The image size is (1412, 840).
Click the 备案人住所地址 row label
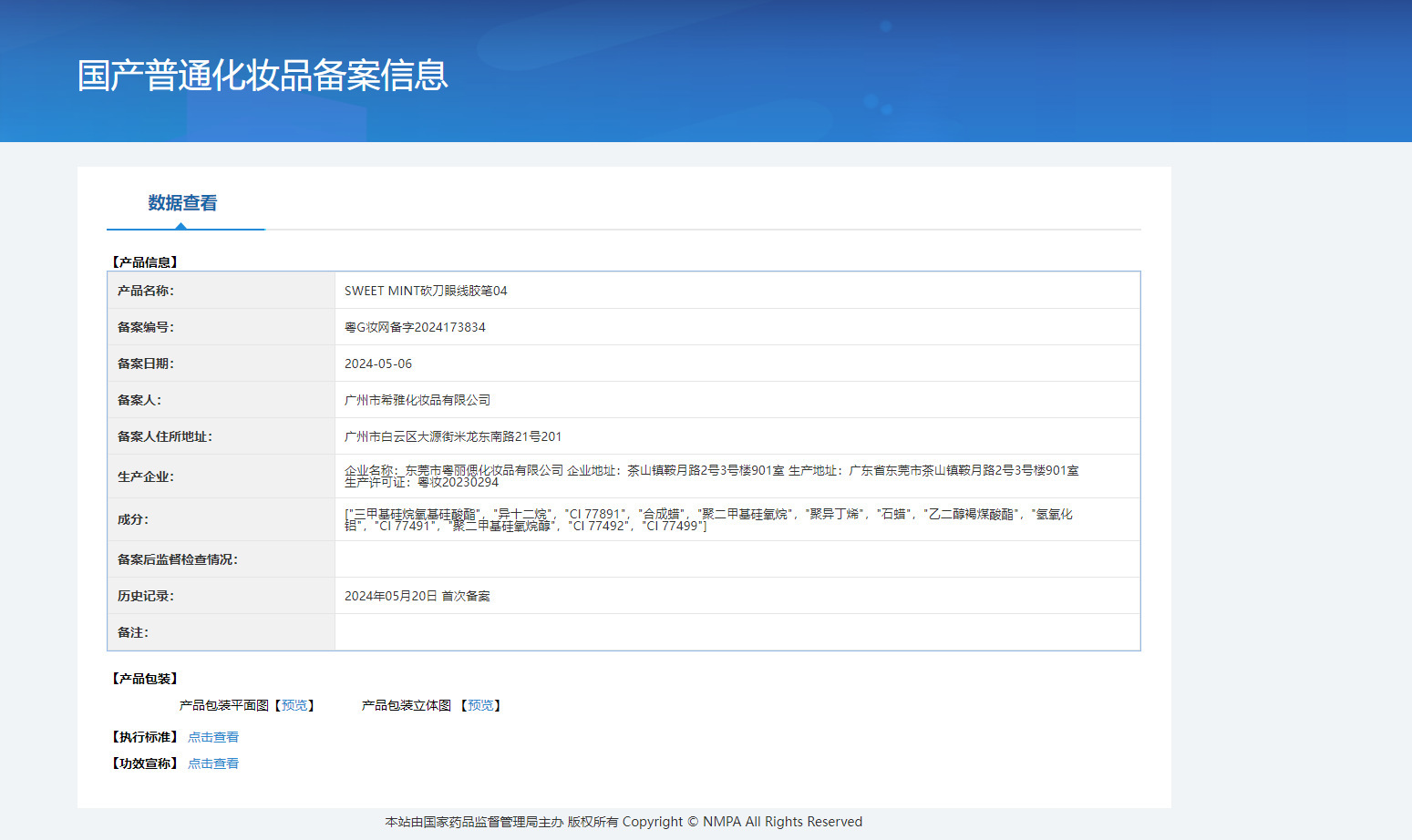[x=165, y=436]
